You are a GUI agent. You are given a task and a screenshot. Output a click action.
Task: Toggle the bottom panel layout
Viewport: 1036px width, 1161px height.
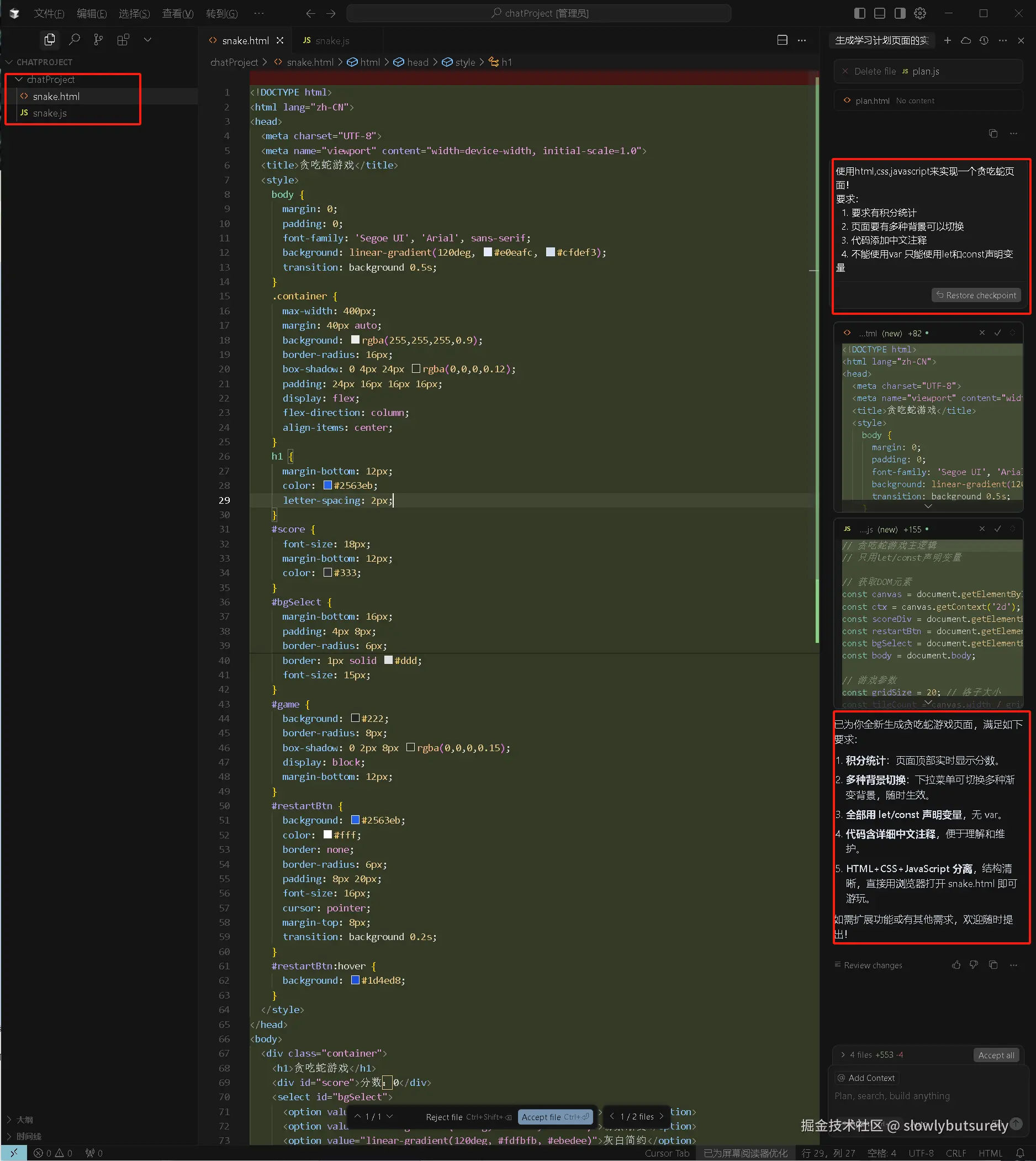(x=880, y=13)
